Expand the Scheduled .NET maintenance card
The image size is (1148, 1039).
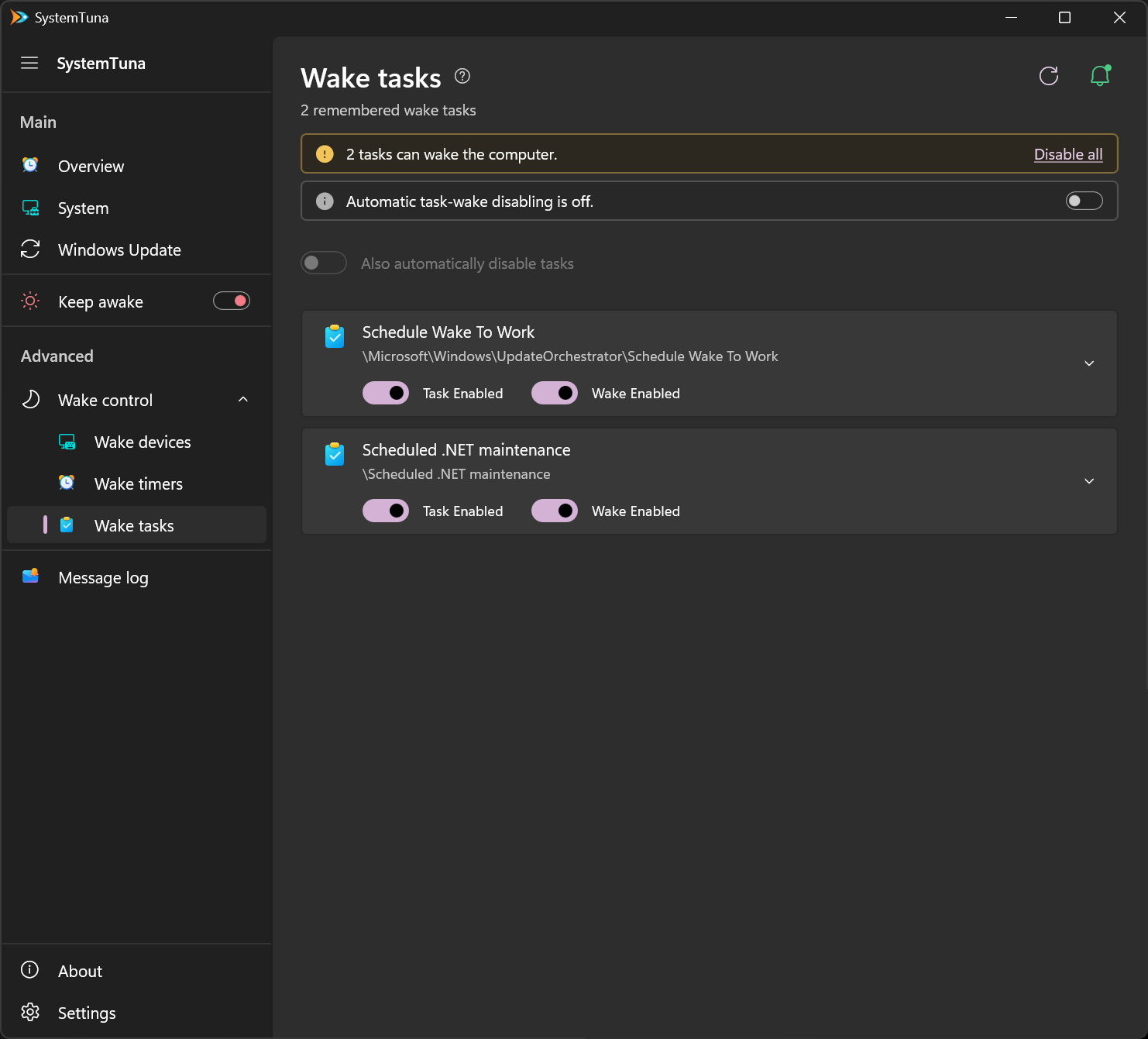tap(1089, 481)
